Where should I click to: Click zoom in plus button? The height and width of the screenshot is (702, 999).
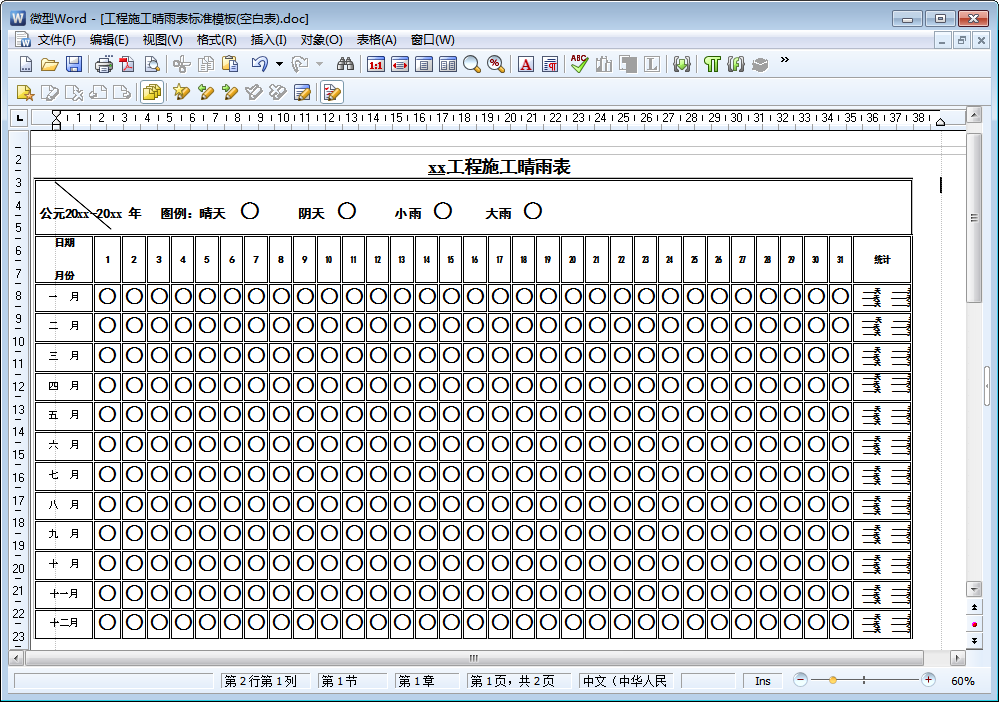[928, 680]
